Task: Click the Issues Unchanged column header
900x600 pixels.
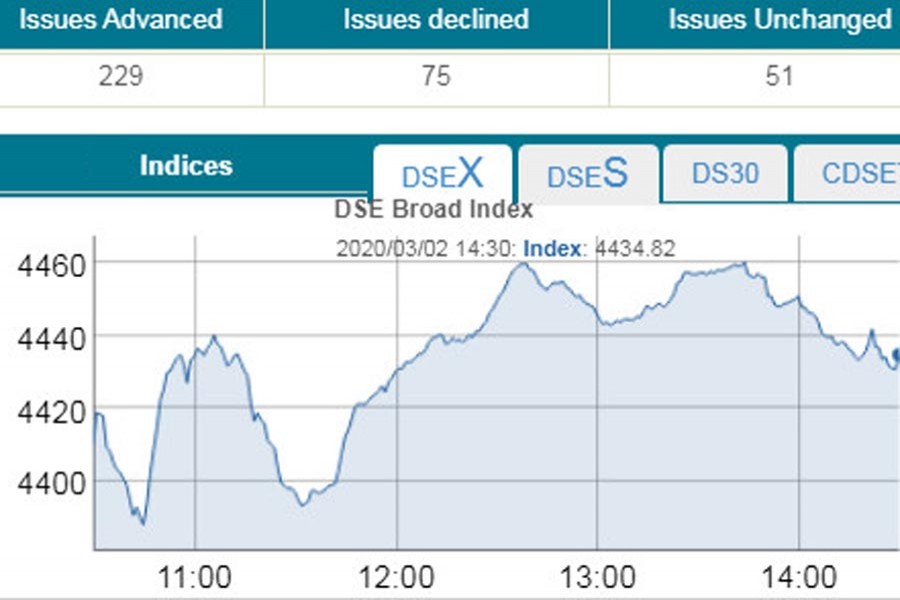Action: tap(779, 20)
